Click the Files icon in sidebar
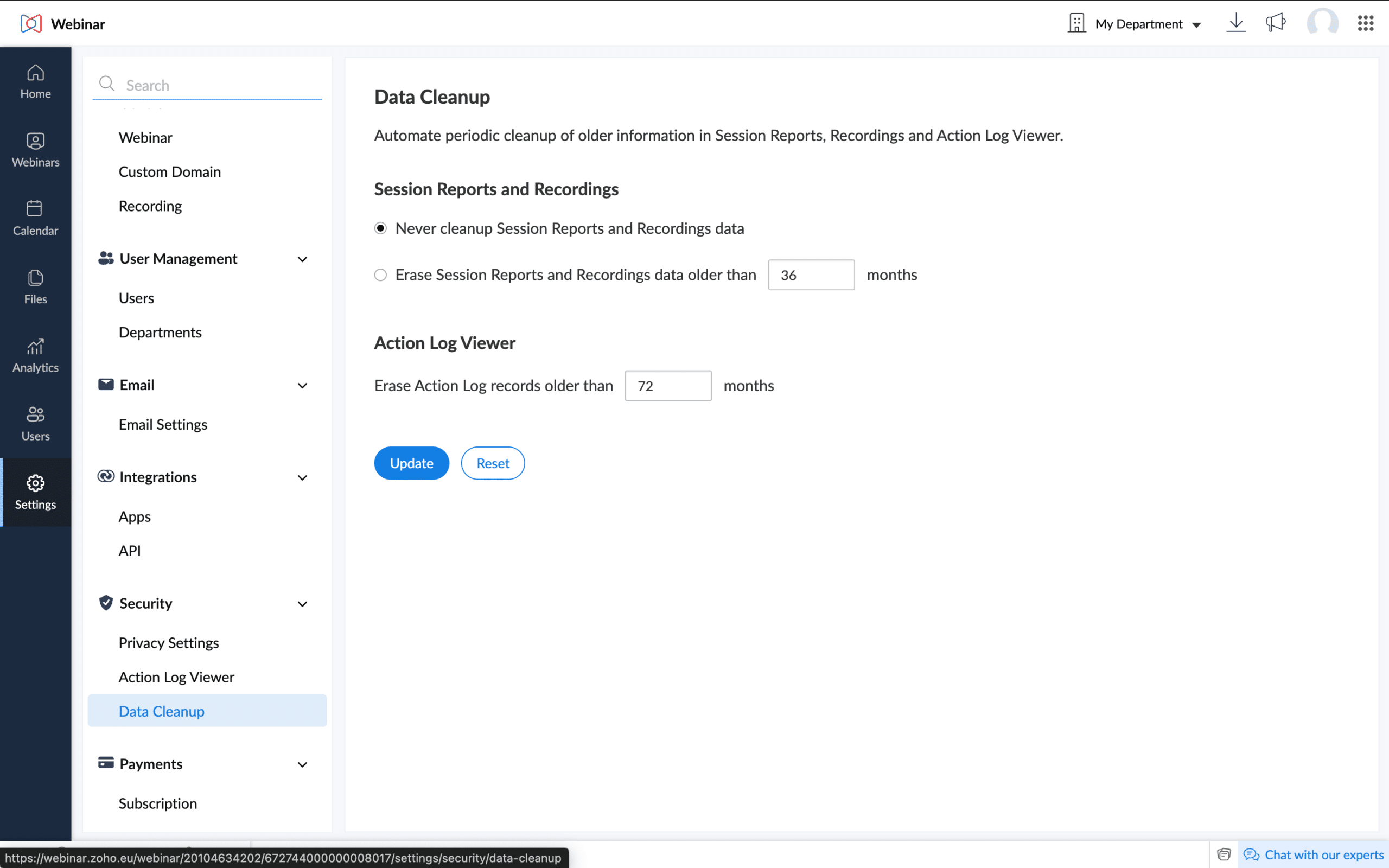Image resolution: width=1389 pixels, height=868 pixels. [x=35, y=286]
